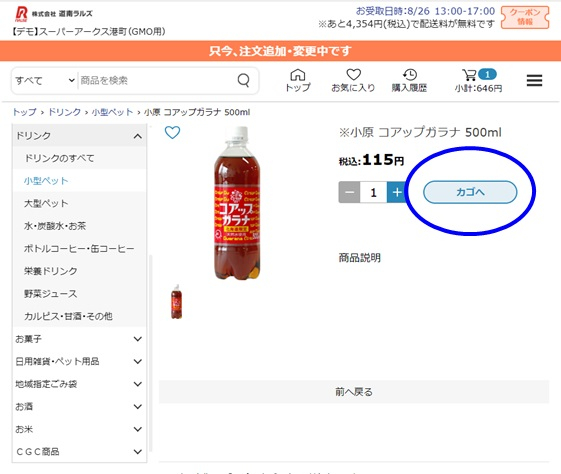Expand the お菓子 category
561x474 pixels.
click(x=79, y=339)
